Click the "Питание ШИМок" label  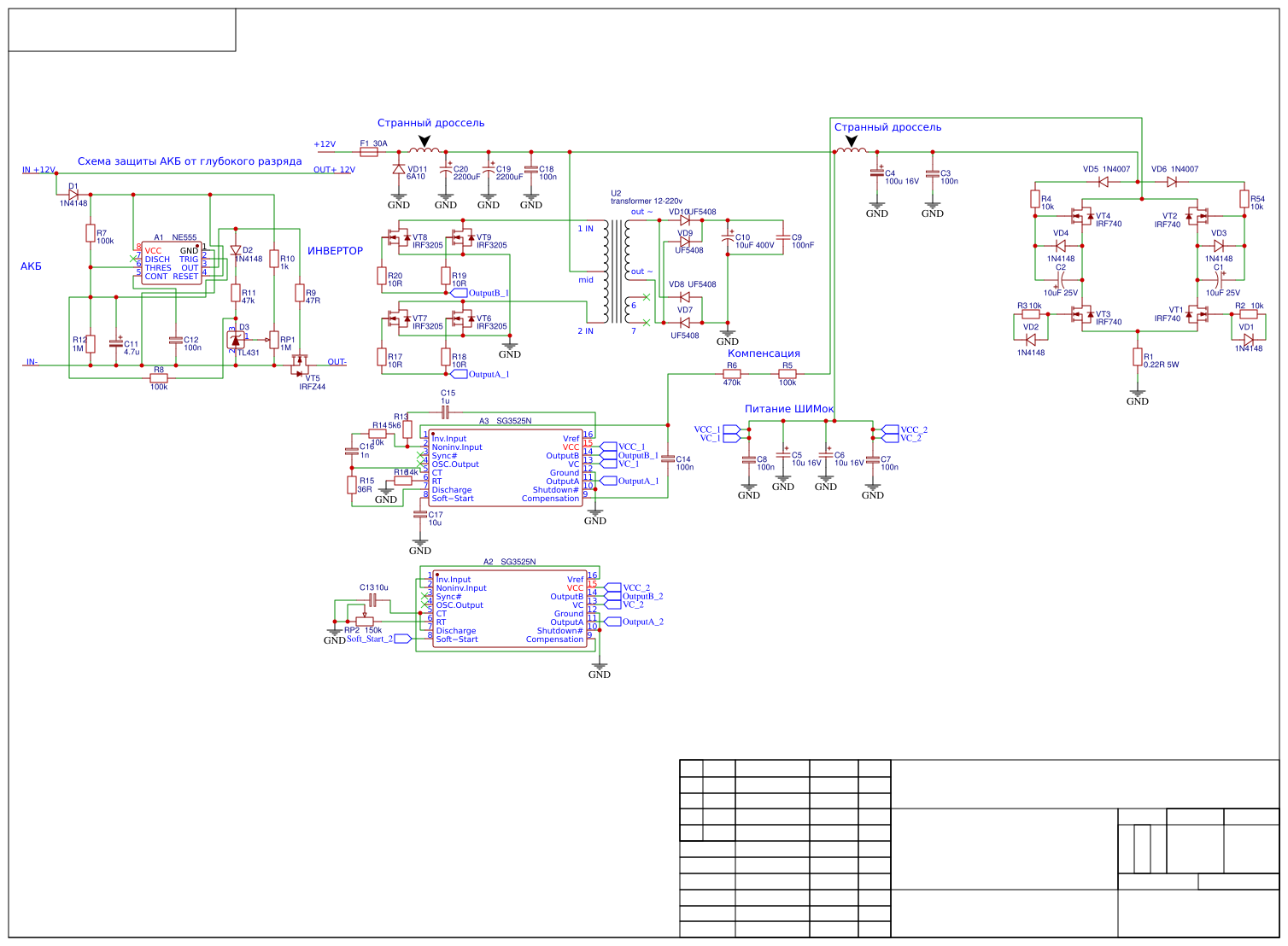[788, 409]
